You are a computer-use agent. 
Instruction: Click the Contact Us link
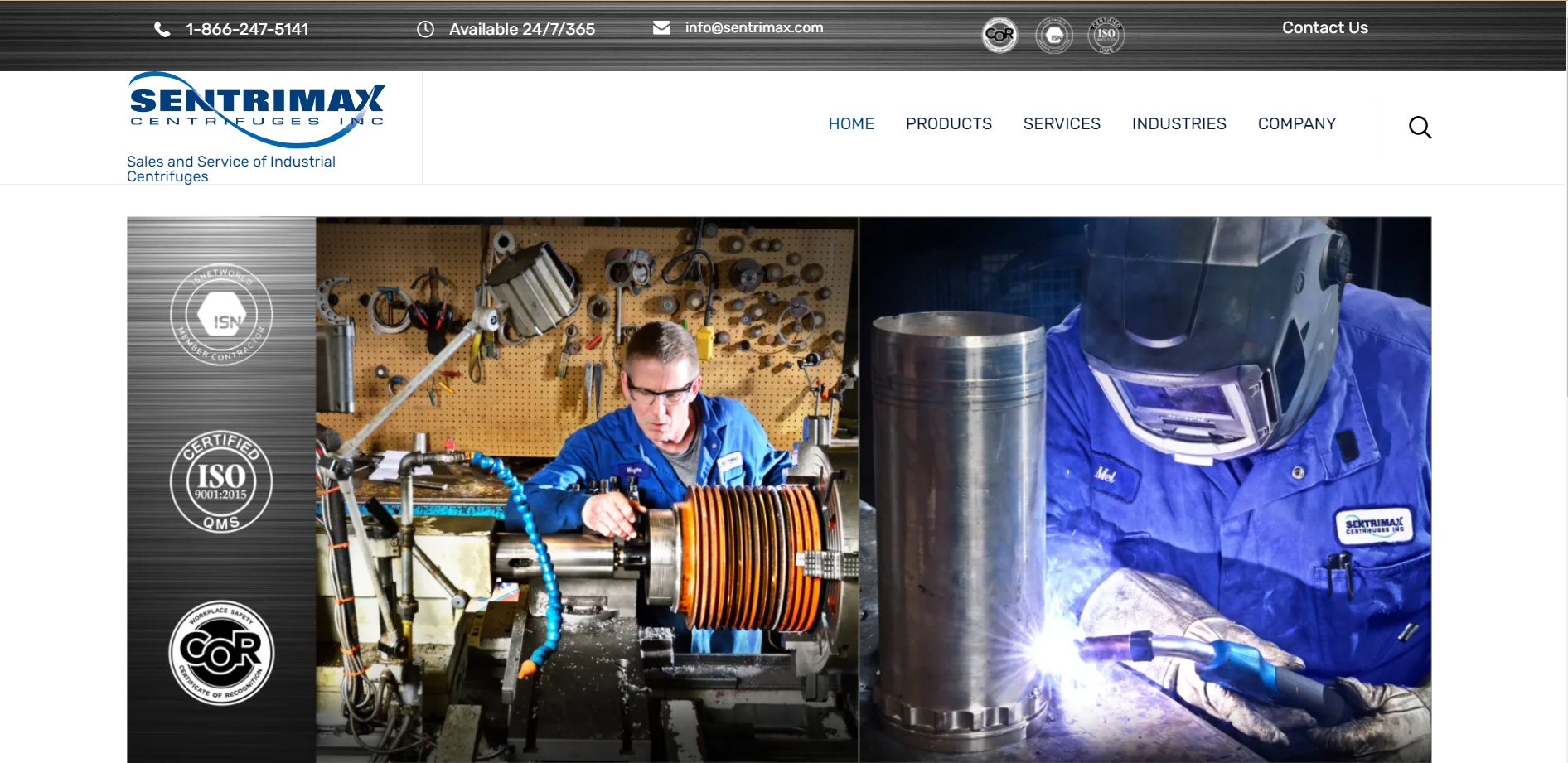tap(1324, 27)
